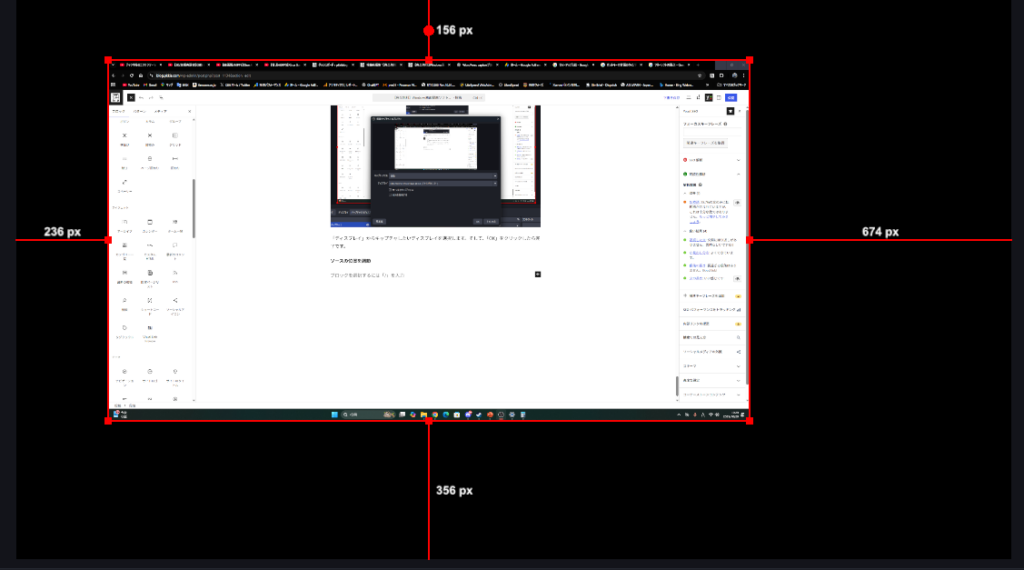
Task: Toggle the eye highlight button by orange bullet
Action: 737,202
